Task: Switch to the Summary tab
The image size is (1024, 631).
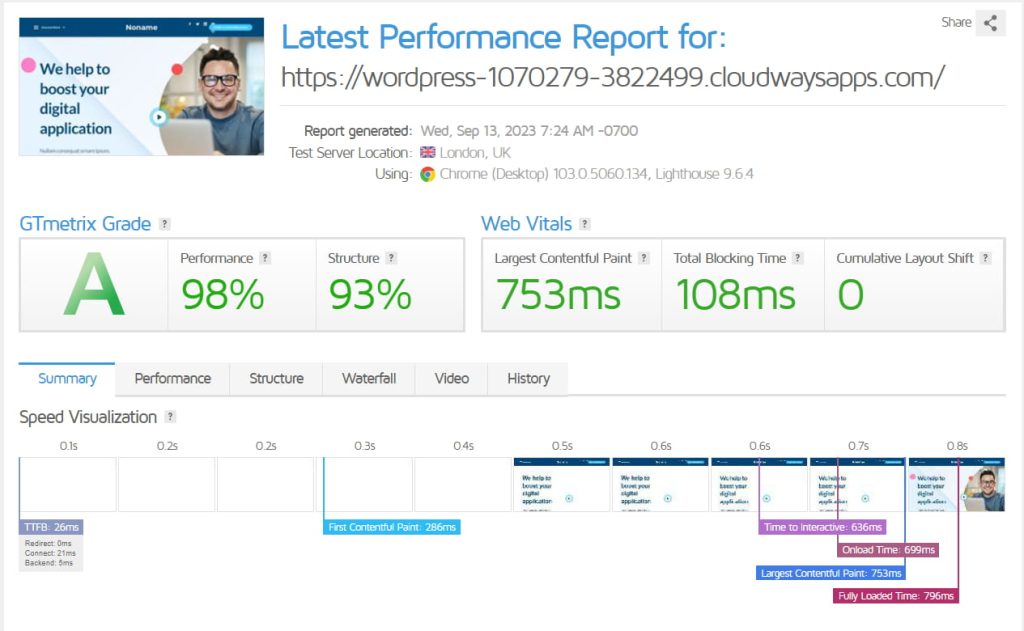Action: tap(67, 379)
